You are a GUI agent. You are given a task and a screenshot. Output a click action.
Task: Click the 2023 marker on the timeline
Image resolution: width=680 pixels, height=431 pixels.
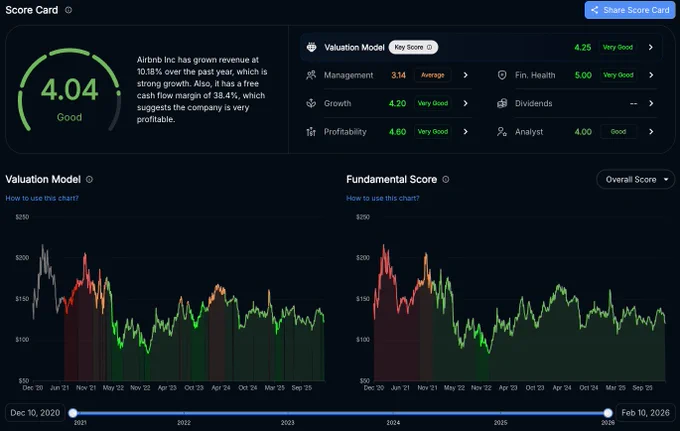[288, 422]
